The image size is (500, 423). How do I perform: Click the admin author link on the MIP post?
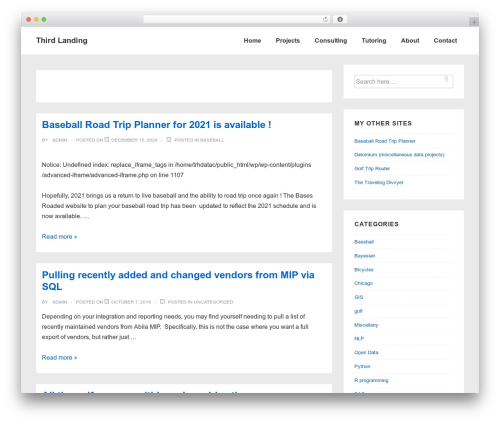click(60, 302)
